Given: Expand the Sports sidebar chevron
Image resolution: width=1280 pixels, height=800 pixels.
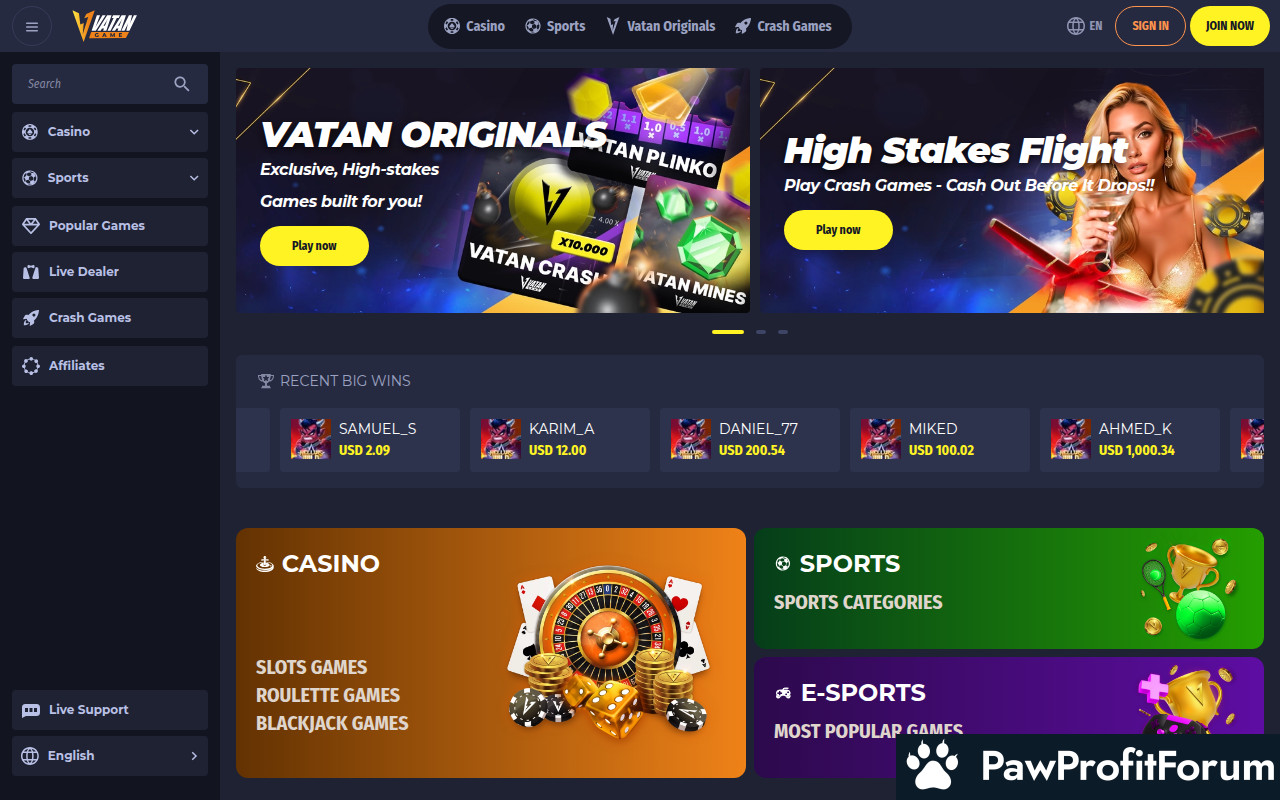Looking at the screenshot, I should pyautogui.click(x=194, y=178).
